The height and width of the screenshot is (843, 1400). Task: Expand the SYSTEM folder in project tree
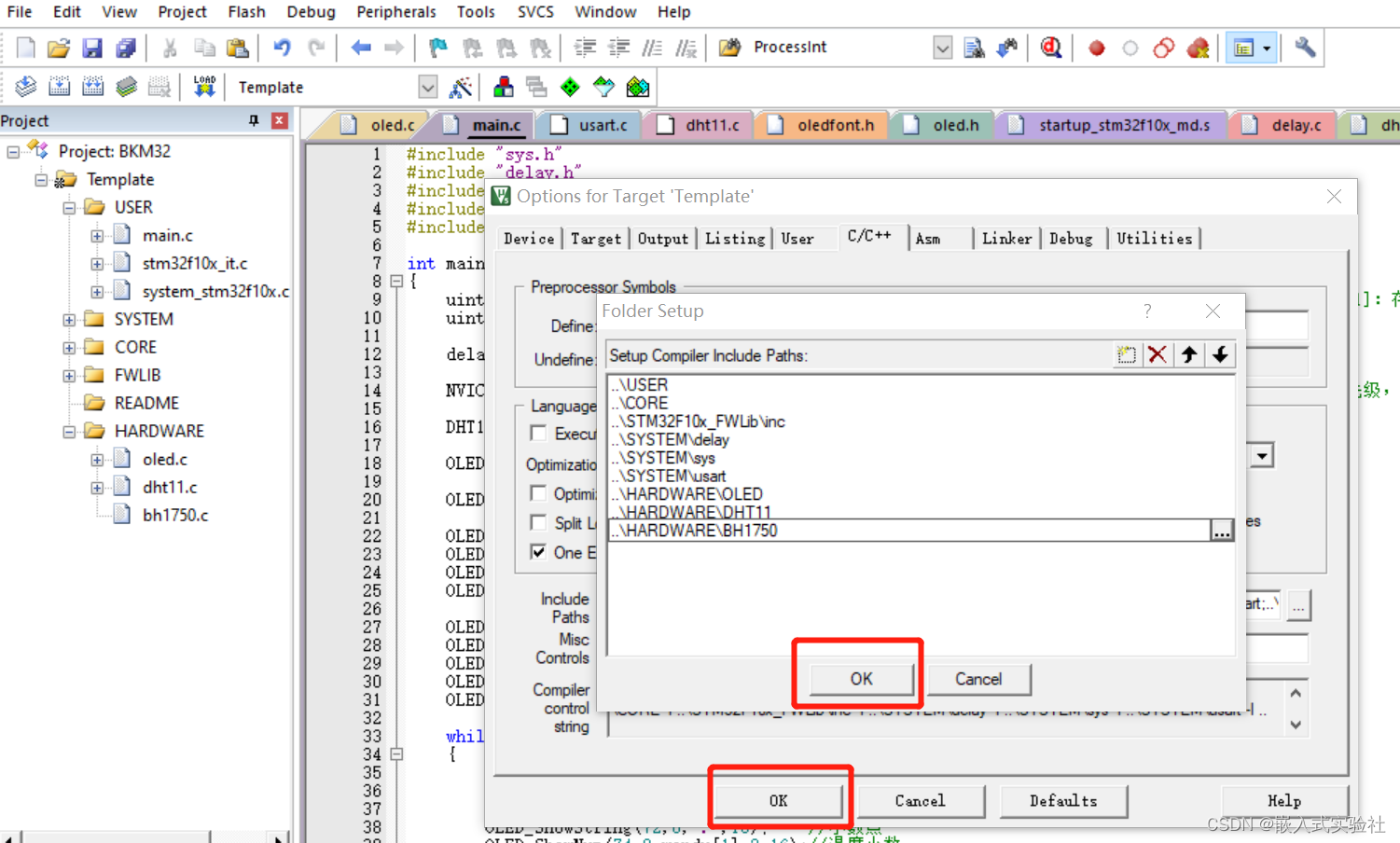point(69,320)
